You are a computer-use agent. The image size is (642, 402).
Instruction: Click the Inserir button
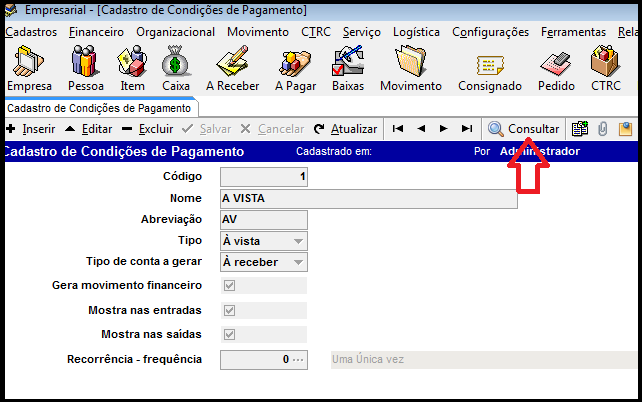pyautogui.click(x=31, y=129)
